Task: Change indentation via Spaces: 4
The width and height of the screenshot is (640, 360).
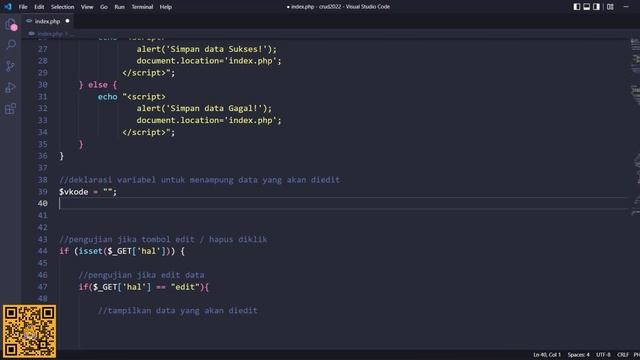Action: pos(578,355)
